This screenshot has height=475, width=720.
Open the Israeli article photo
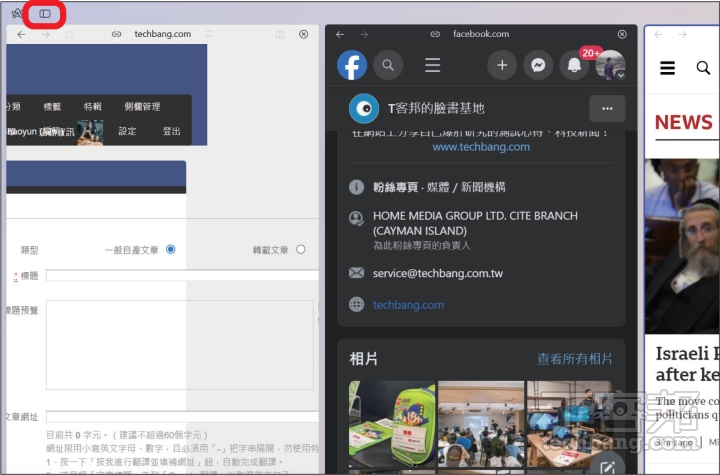coord(682,246)
